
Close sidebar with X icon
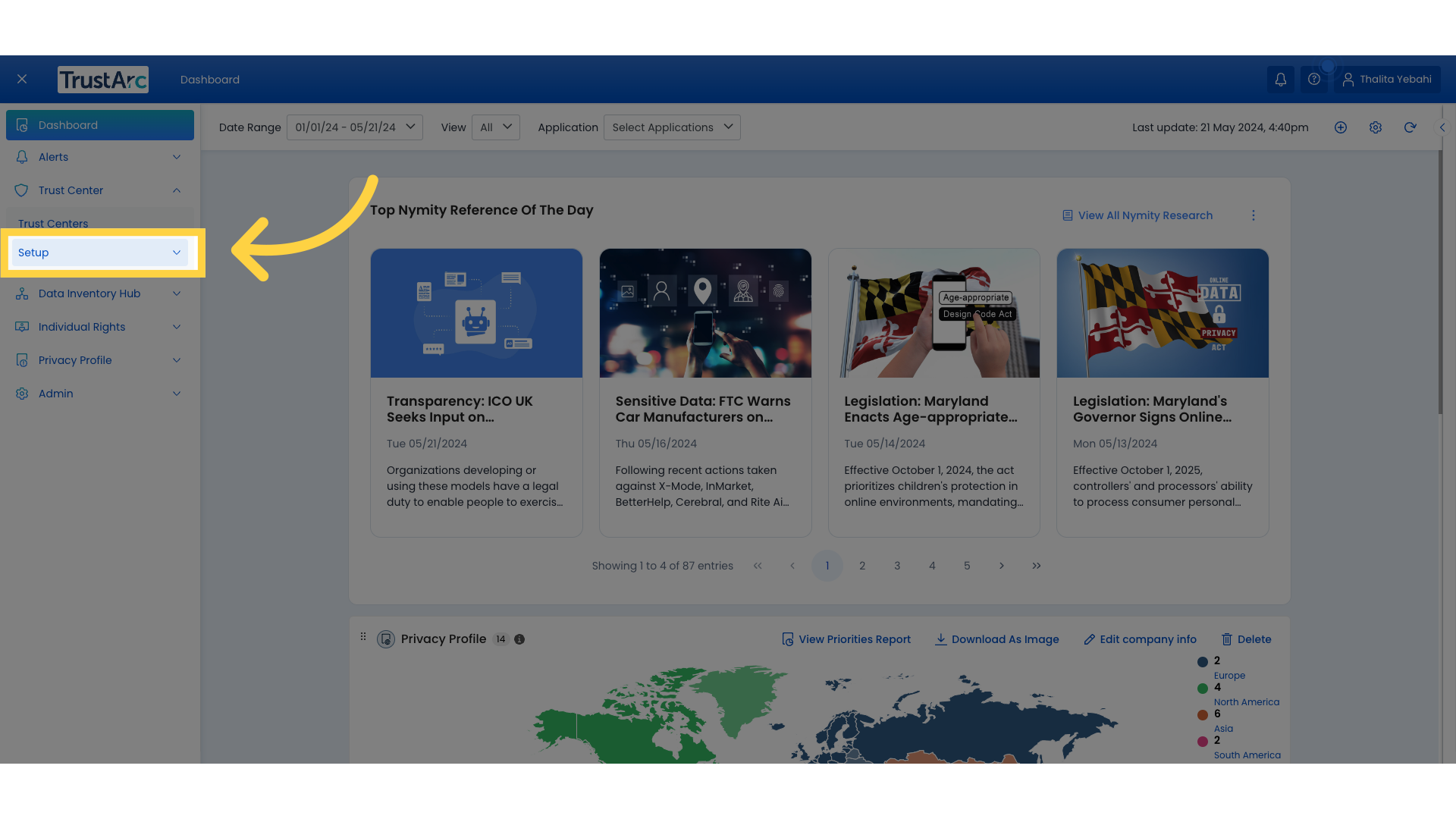pos(22,79)
